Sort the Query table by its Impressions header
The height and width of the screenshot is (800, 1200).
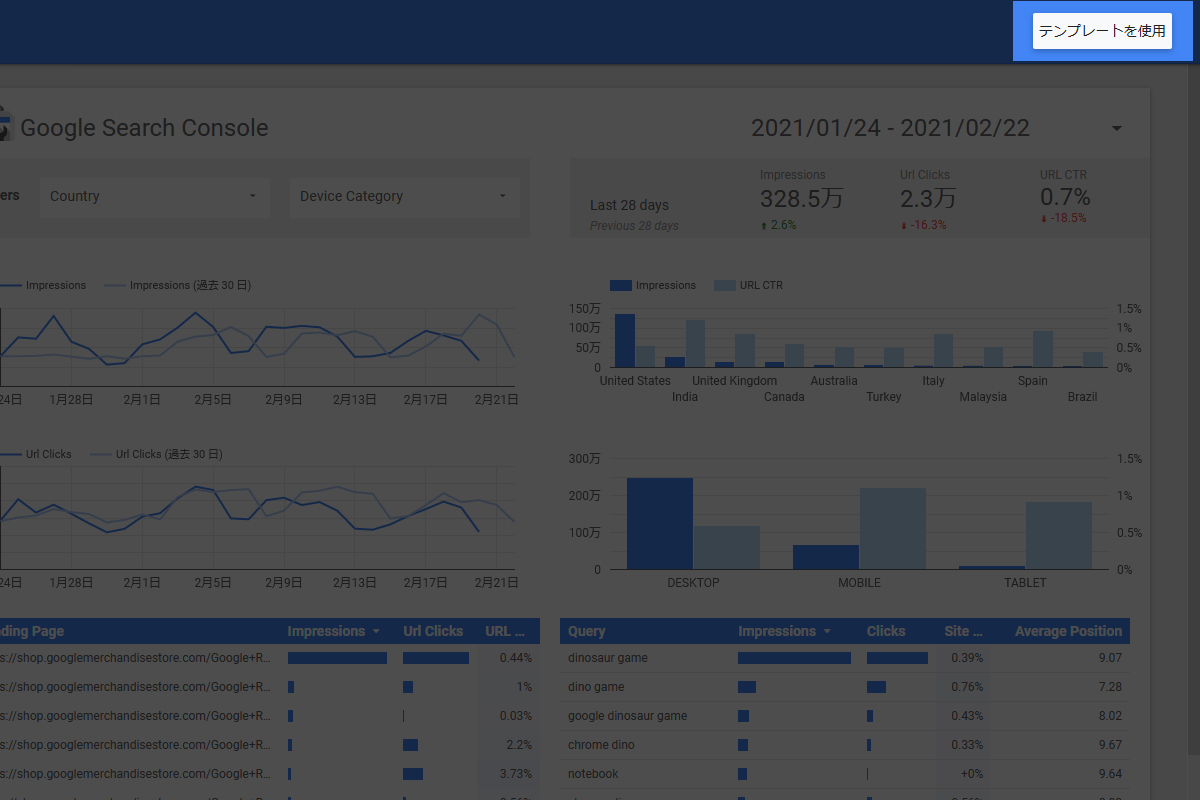pyautogui.click(x=784, y=631)
